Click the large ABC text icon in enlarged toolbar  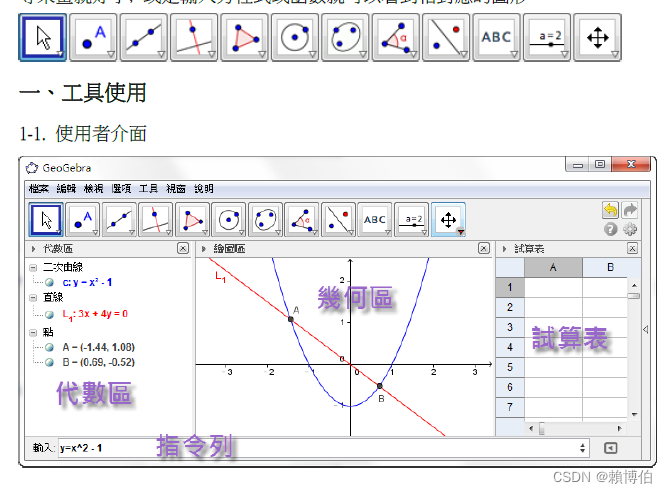[x=496, y=37]
